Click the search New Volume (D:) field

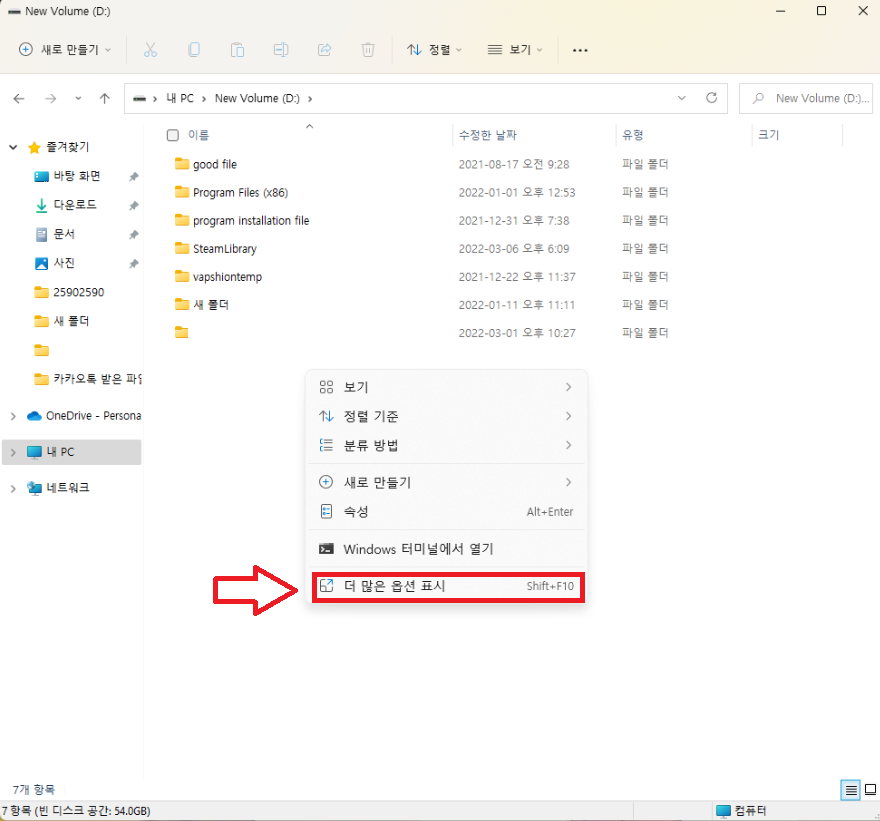pyautogui.click(x=806, y=98)
